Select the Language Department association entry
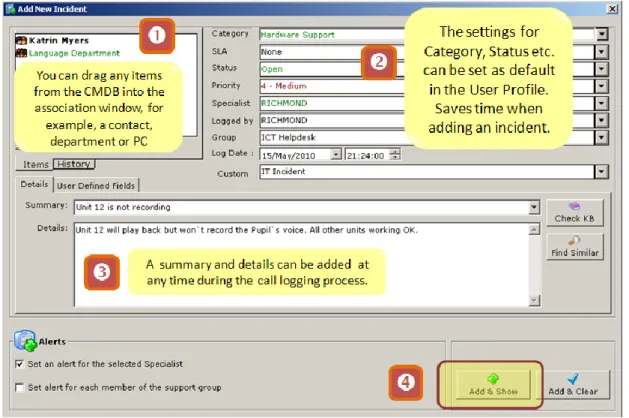629x418 pixels. pos(74,53)
